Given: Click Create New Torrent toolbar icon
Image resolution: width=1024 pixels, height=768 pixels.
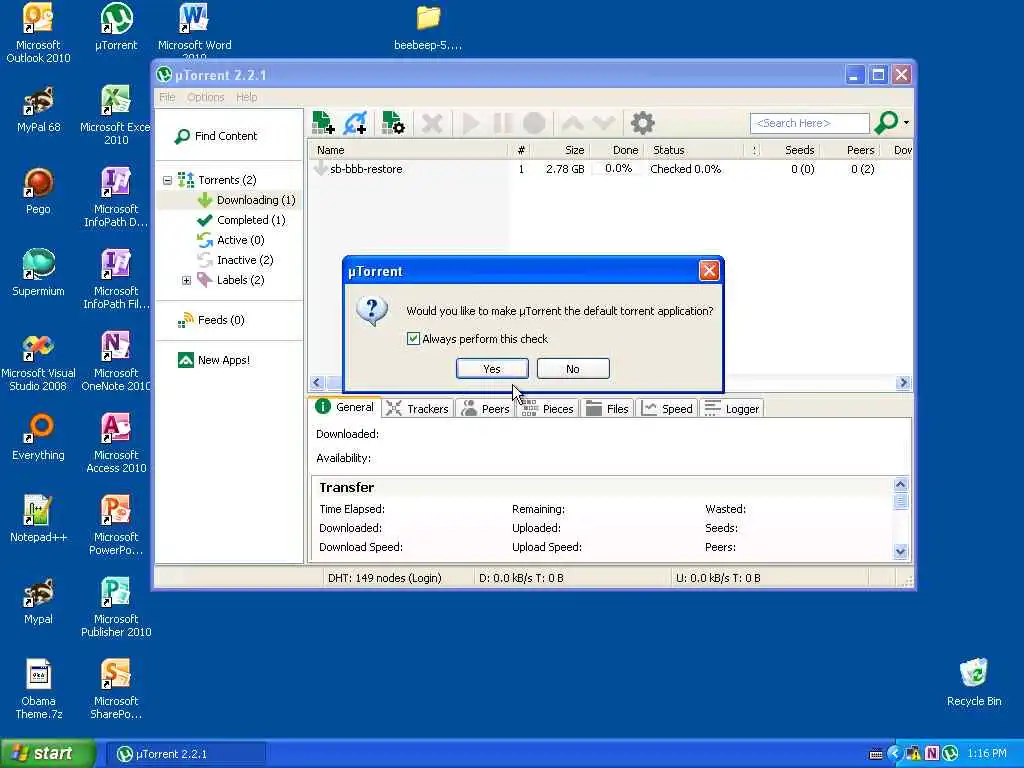Looking at the screenshot, I should point(393,123).
